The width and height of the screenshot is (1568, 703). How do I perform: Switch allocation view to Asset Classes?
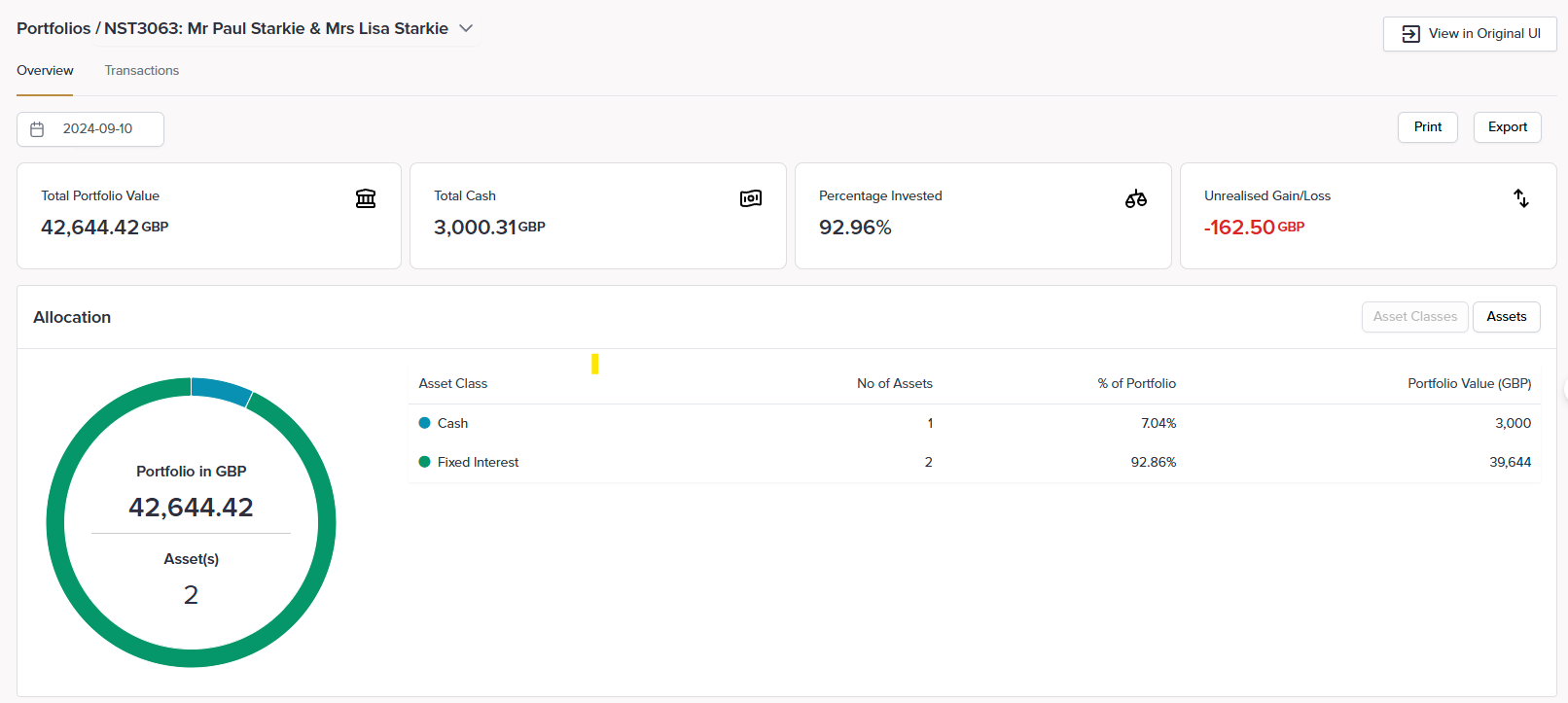coord(1414,317)
